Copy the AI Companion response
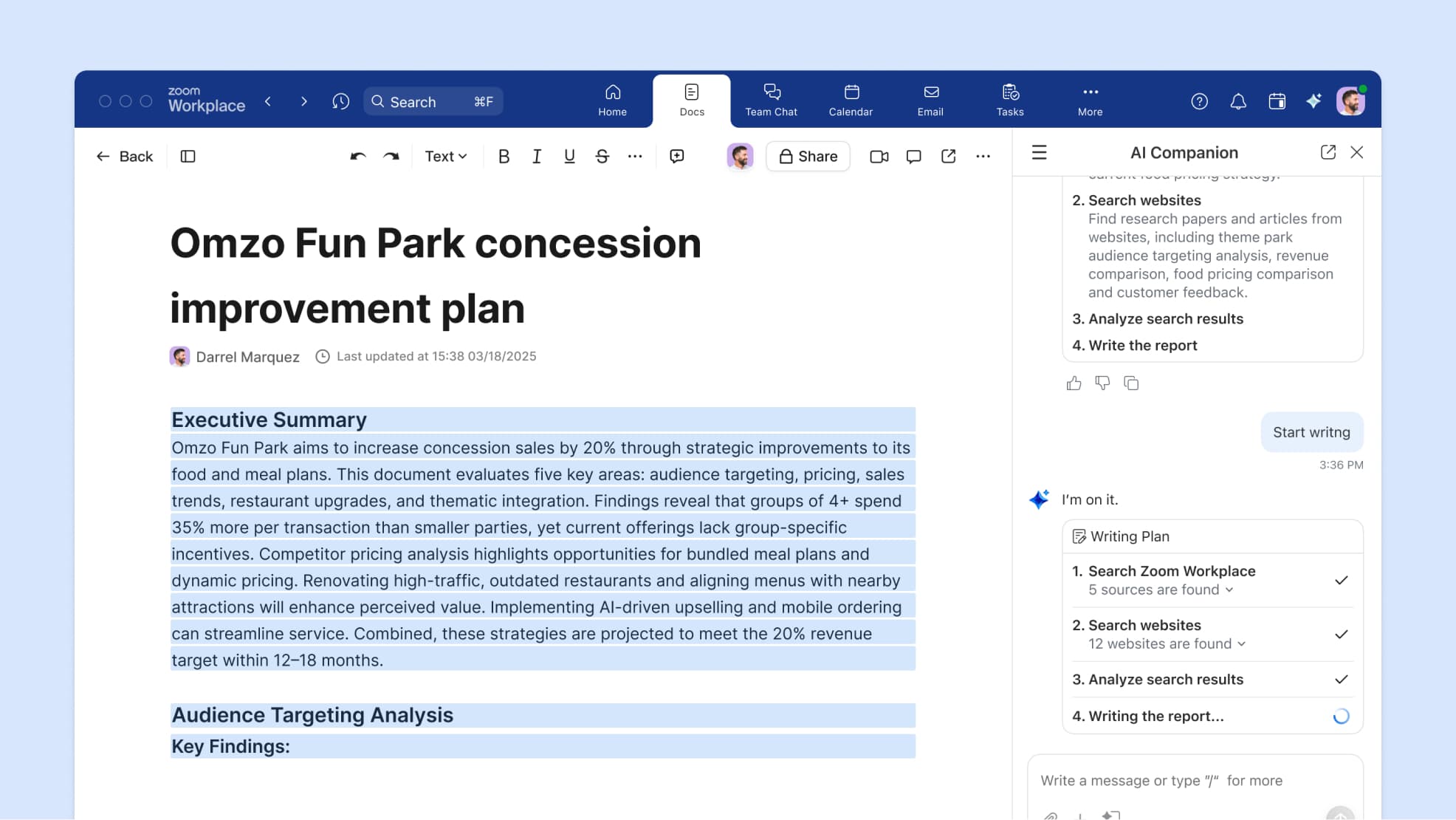 pos(1131,383)
